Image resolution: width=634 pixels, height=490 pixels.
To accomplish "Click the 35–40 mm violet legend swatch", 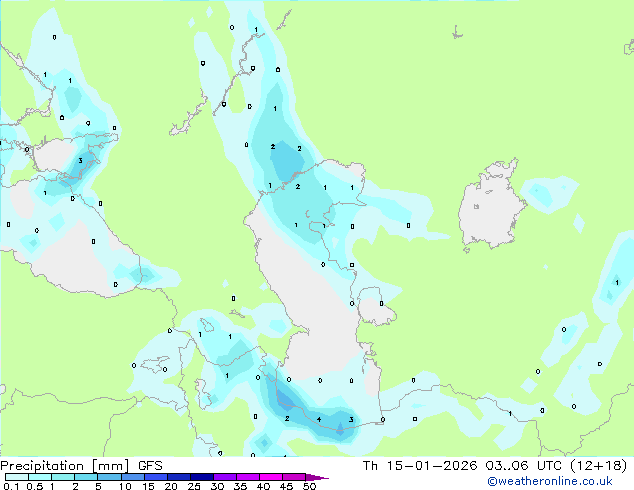I will (247, 477).
